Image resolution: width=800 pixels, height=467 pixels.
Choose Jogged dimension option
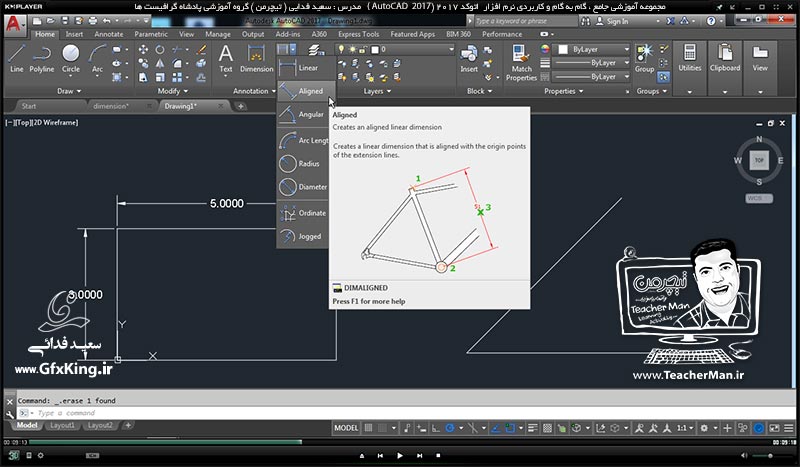tap(302, 237)
